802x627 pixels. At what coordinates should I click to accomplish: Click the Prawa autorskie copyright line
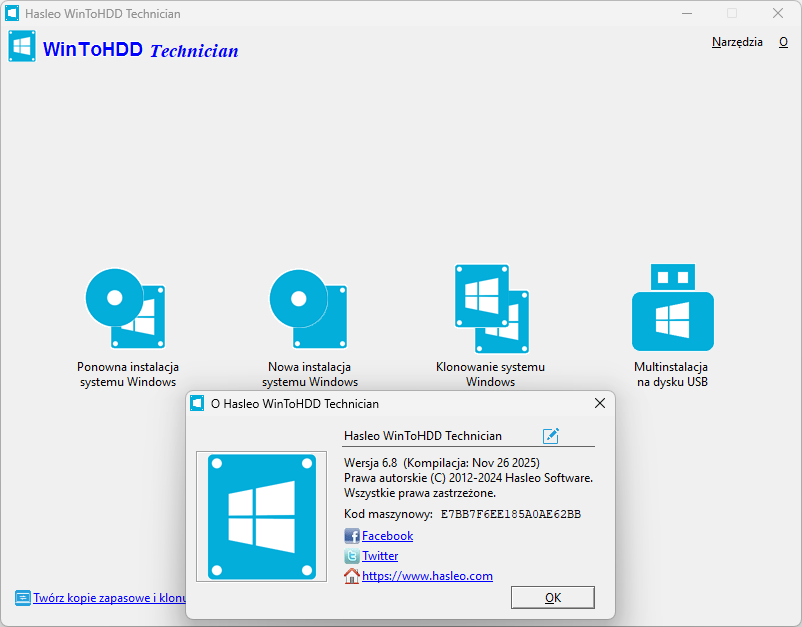coord(469,478)
